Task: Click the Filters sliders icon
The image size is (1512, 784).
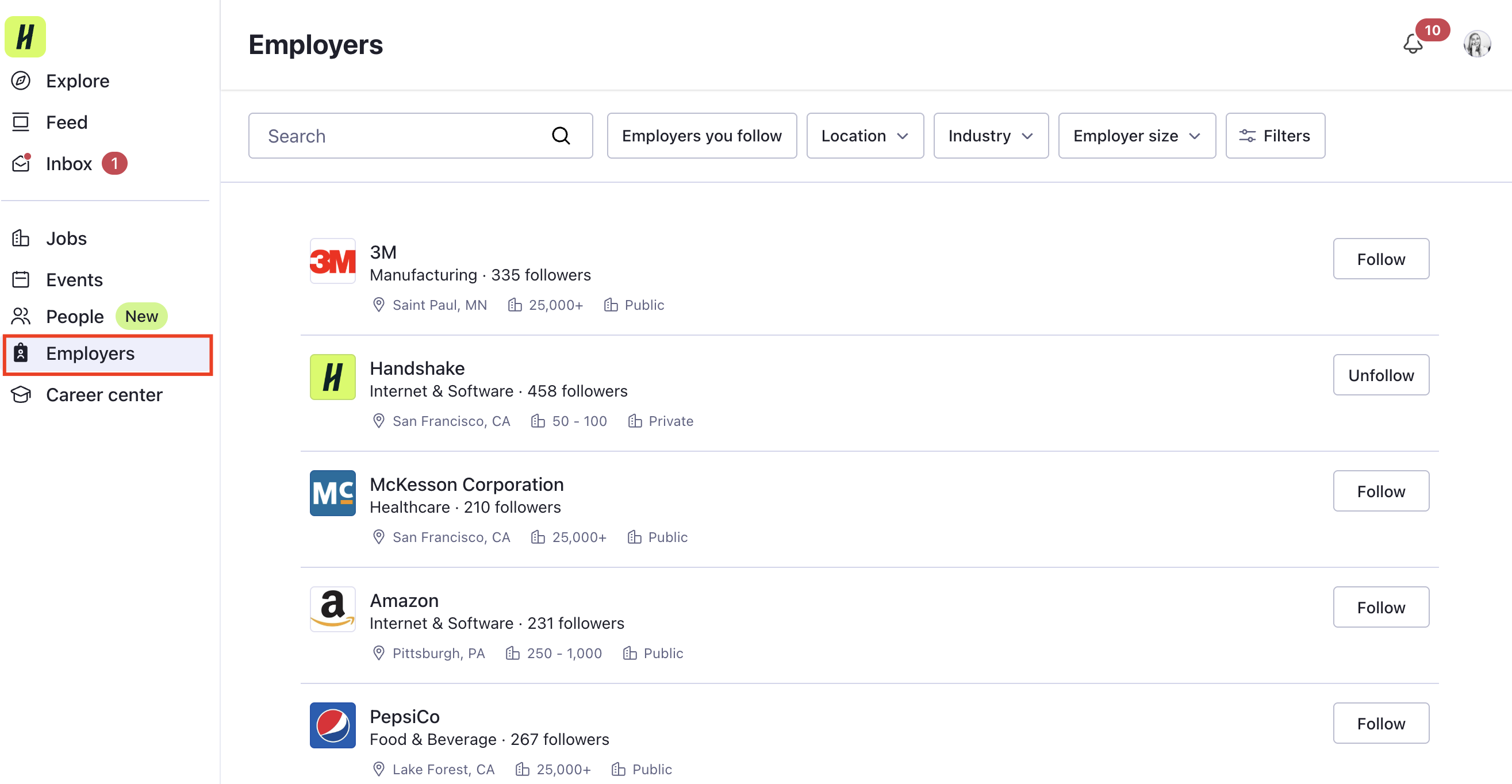Action: [1248, 136]
